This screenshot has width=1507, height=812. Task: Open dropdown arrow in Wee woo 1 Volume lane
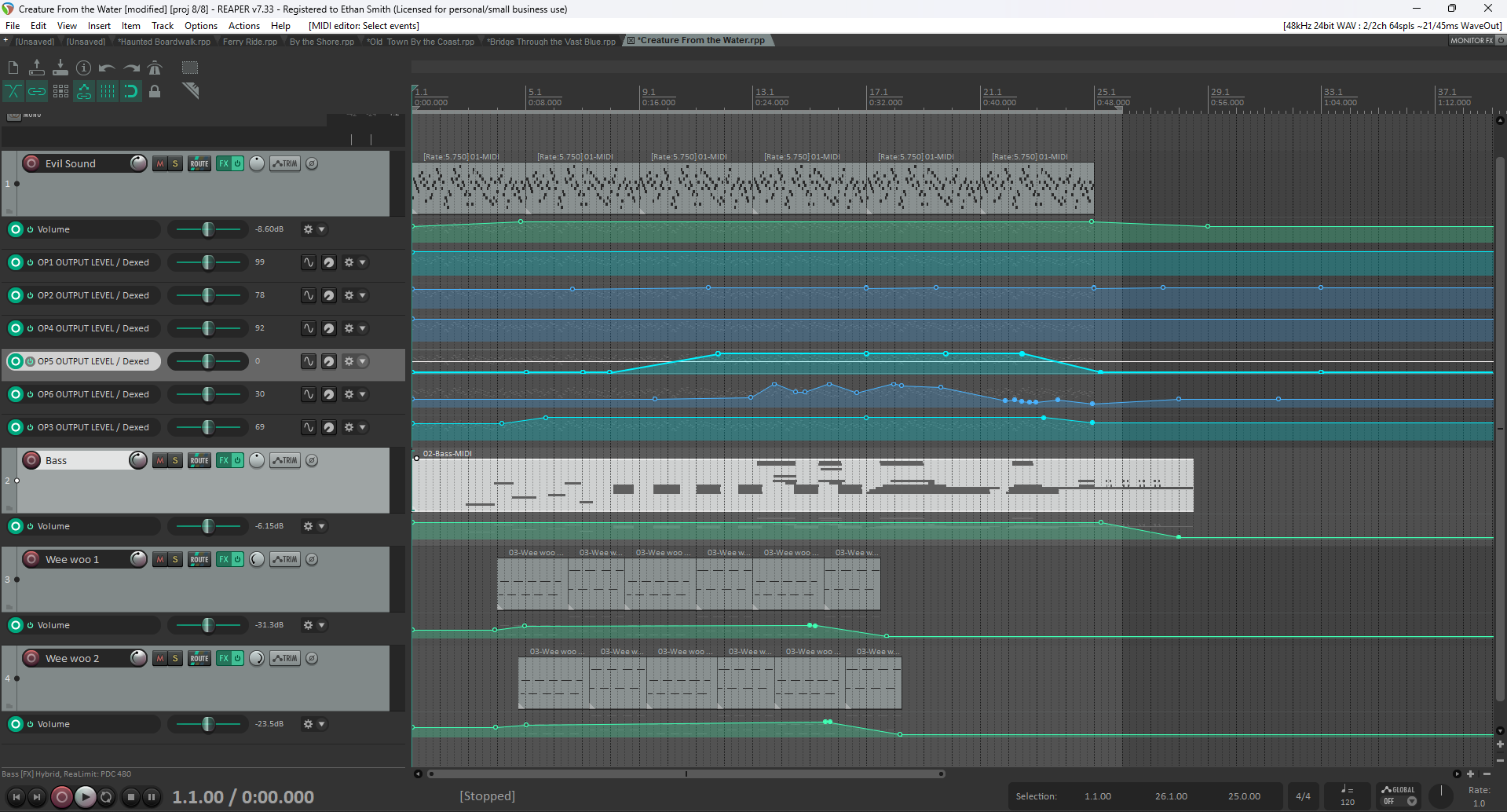click(x=322, y=625)
